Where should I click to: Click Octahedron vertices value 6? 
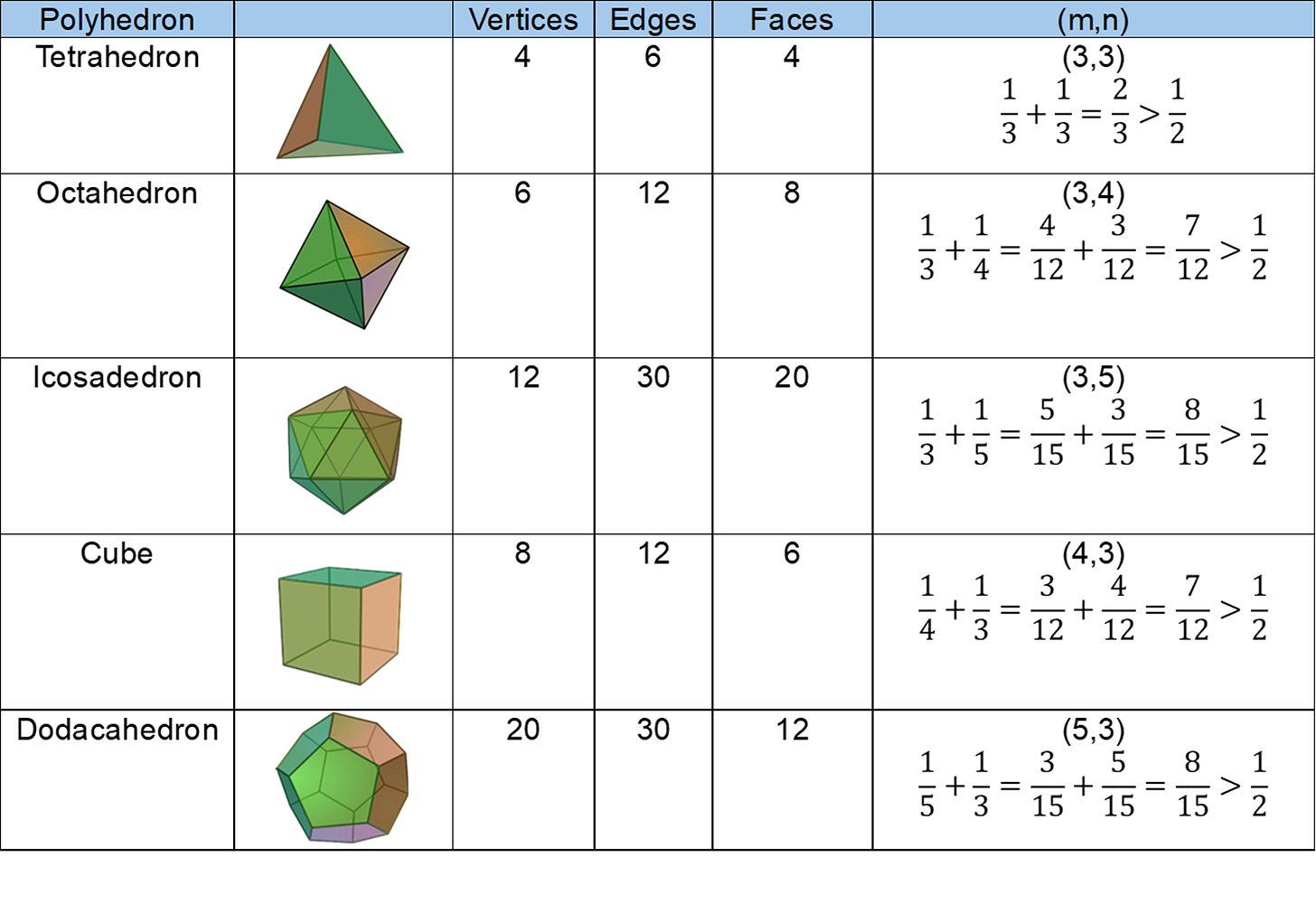point(522,193)
